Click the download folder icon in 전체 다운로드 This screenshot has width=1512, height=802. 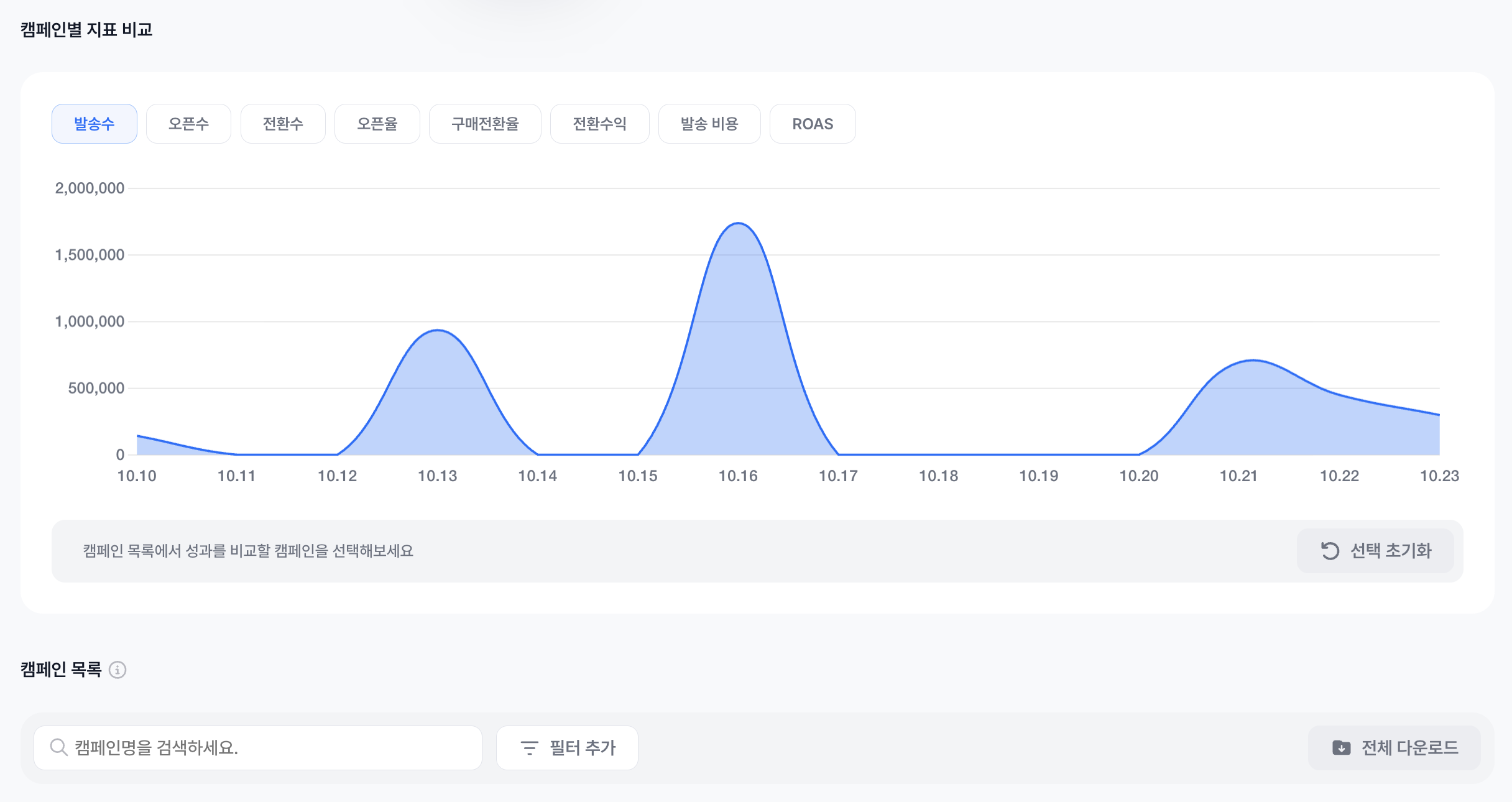point(1341,748)
